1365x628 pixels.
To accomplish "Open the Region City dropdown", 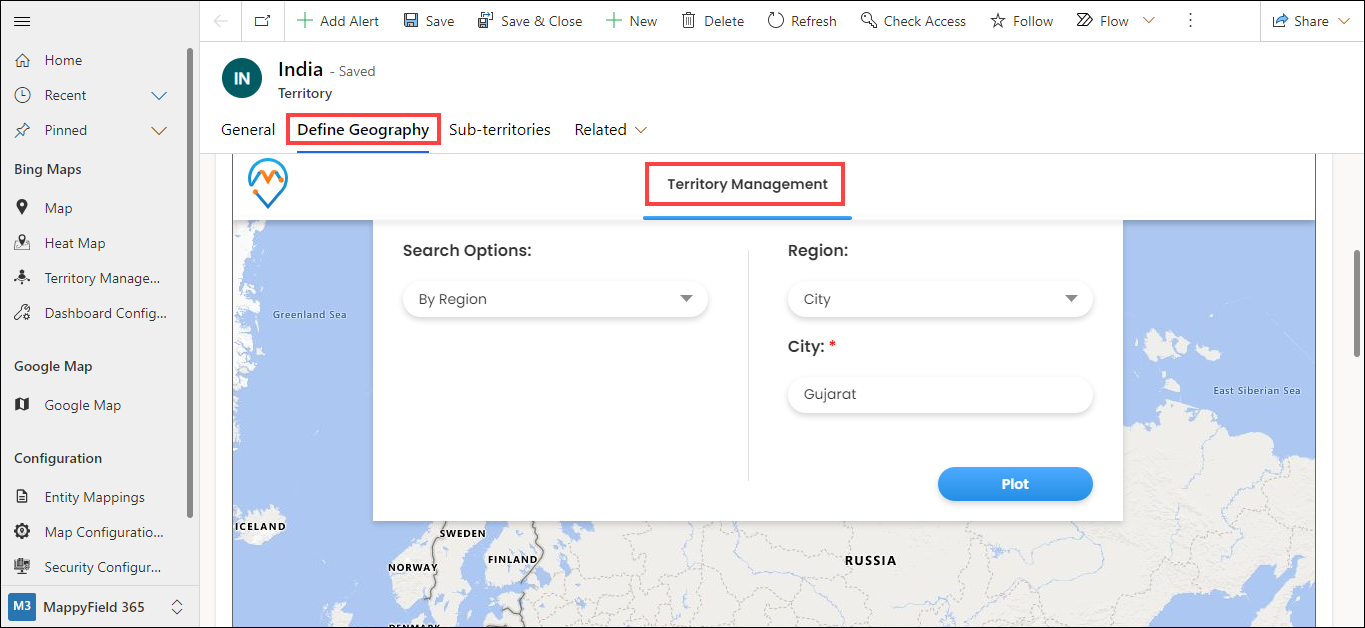I will click(x=940, y=299).
